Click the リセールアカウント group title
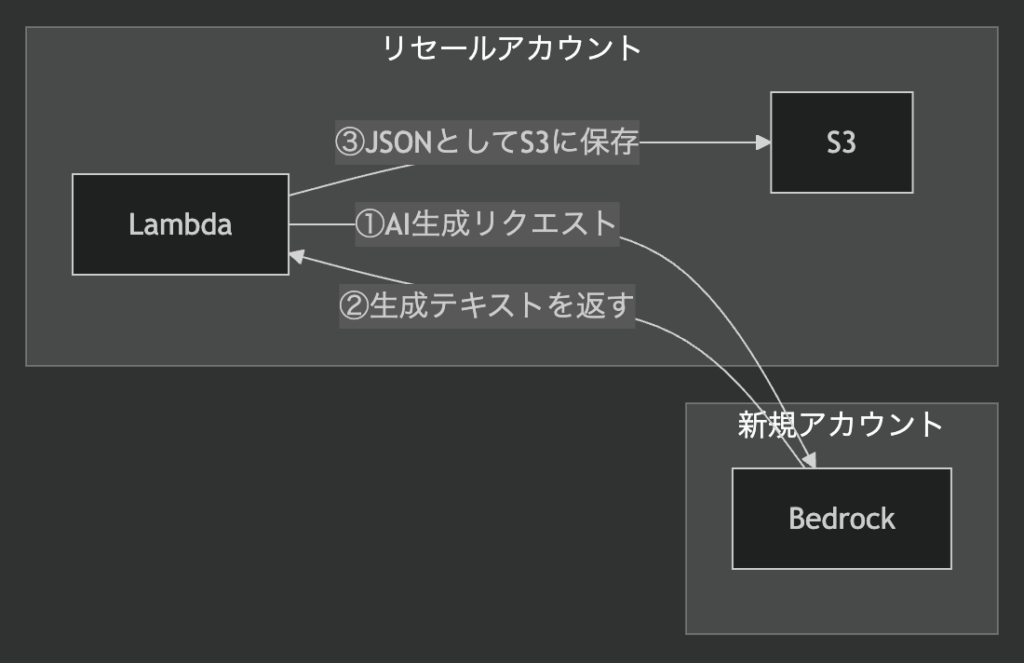1024x663 pixels. 511,47
